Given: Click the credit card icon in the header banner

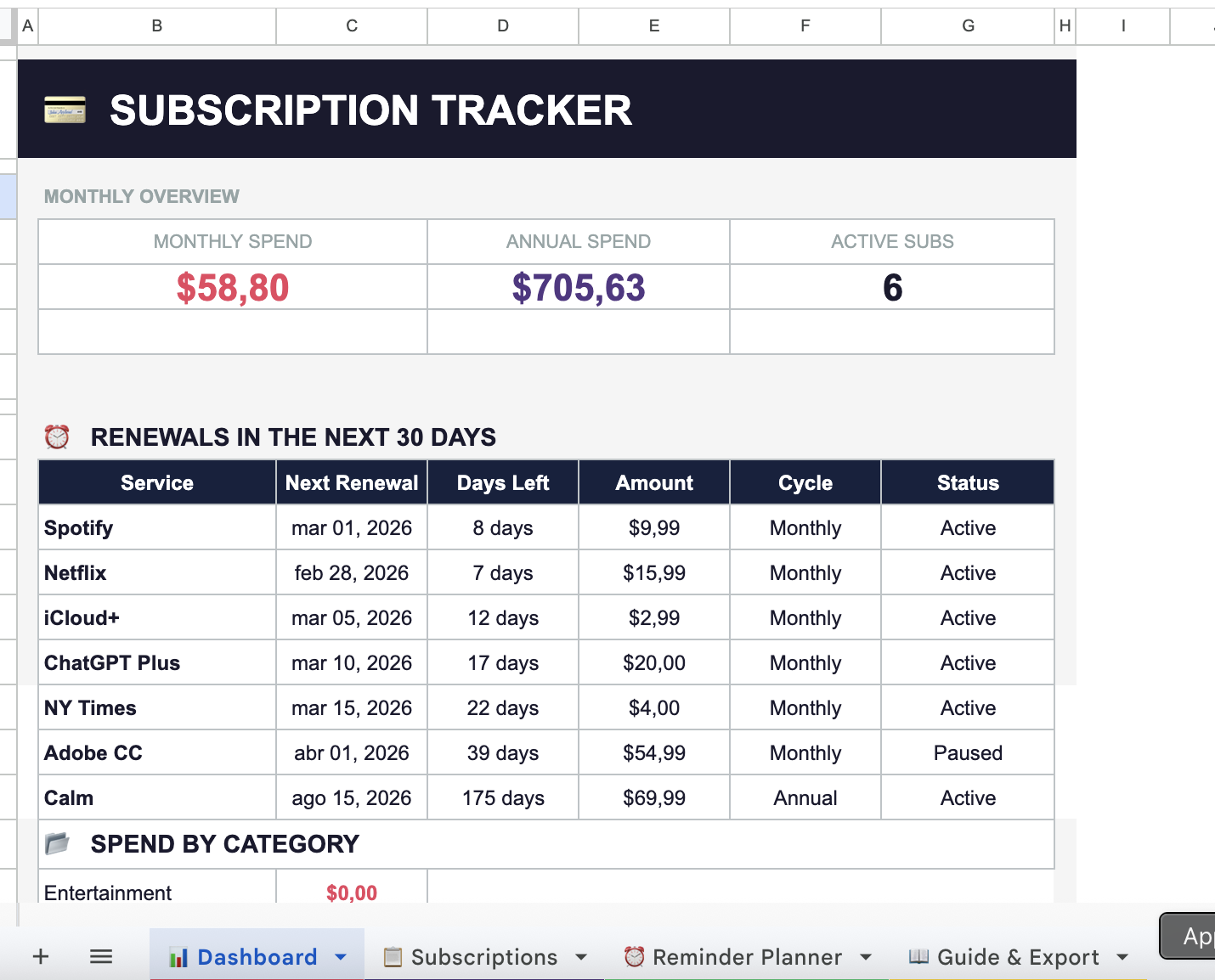Looking at the screenshot, I should coord(65,110).
